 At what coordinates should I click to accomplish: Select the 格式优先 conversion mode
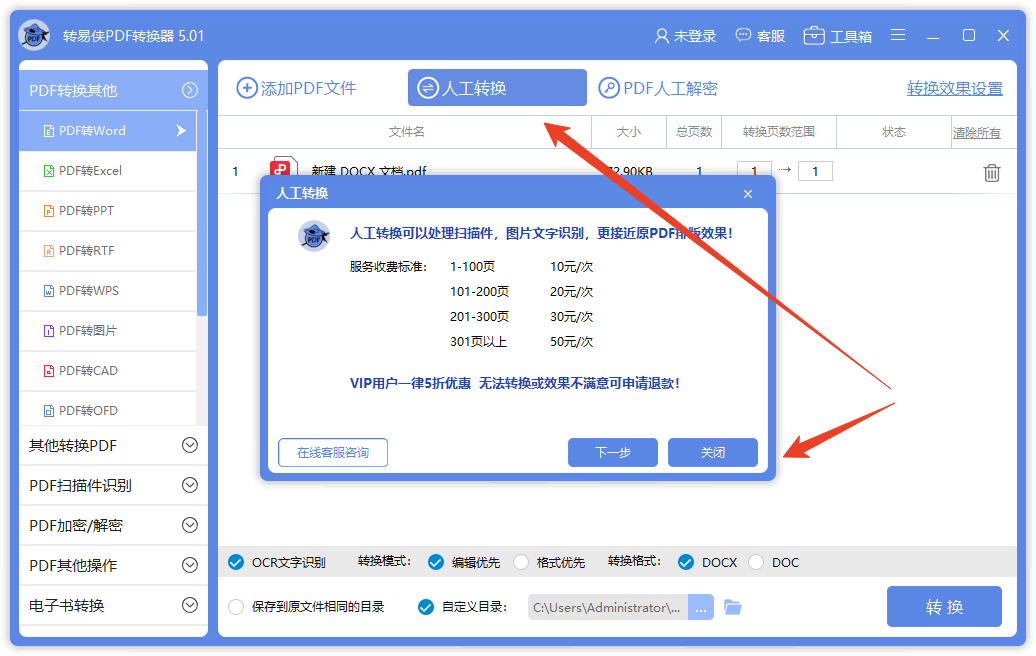click(521, 561)
